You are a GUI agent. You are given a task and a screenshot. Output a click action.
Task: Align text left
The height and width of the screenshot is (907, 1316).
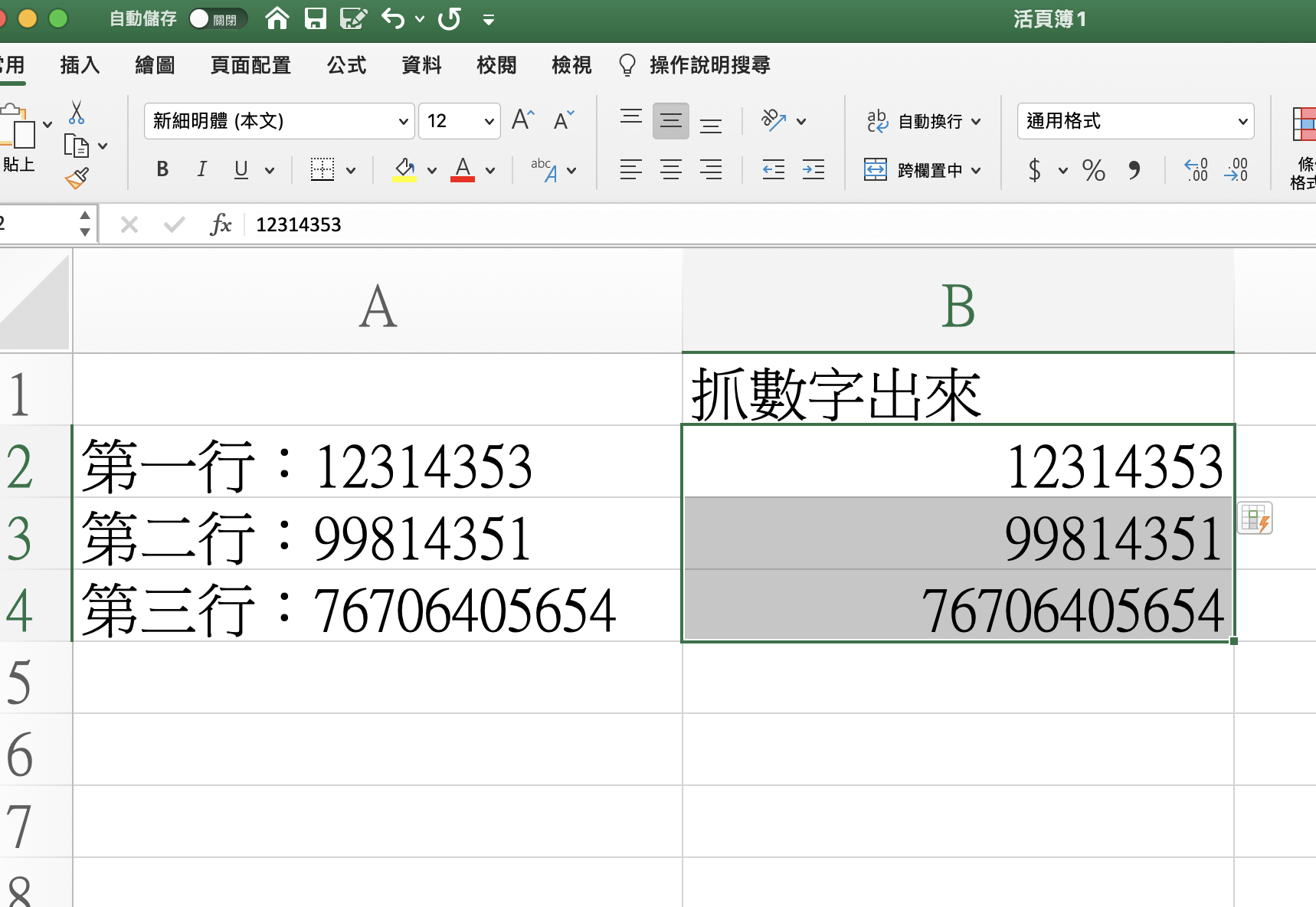click(631, 169)
